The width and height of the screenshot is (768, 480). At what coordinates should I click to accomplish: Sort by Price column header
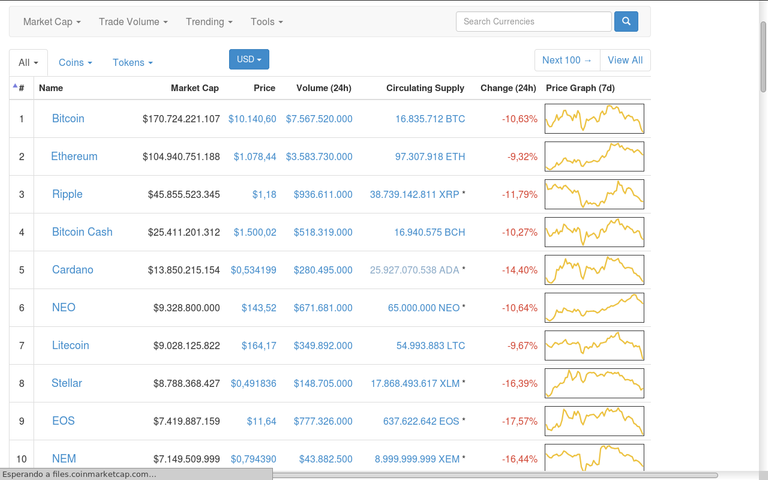point(264,88)
